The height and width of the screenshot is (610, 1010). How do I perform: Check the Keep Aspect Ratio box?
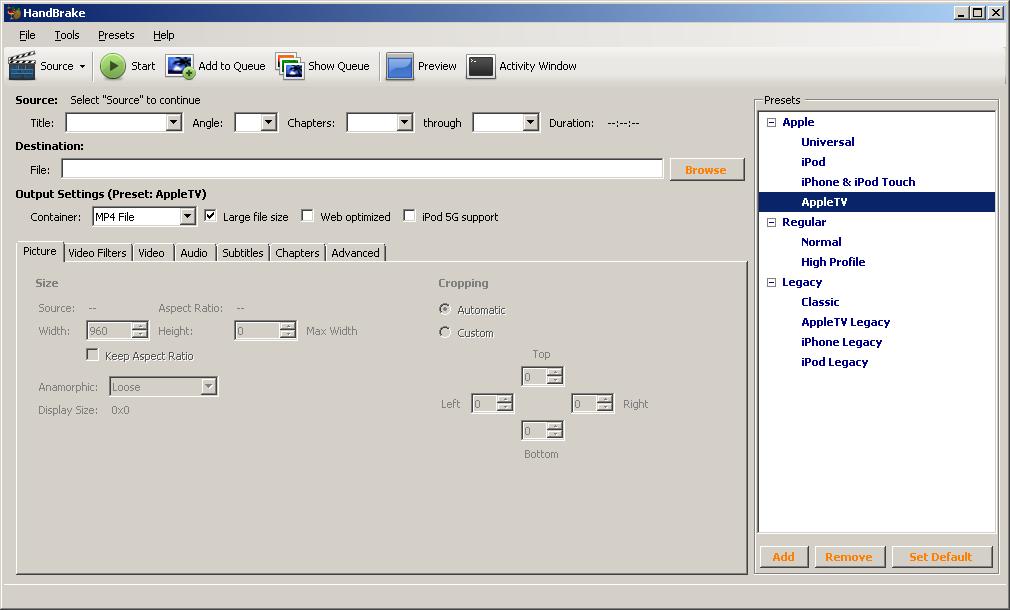[92, 355]
